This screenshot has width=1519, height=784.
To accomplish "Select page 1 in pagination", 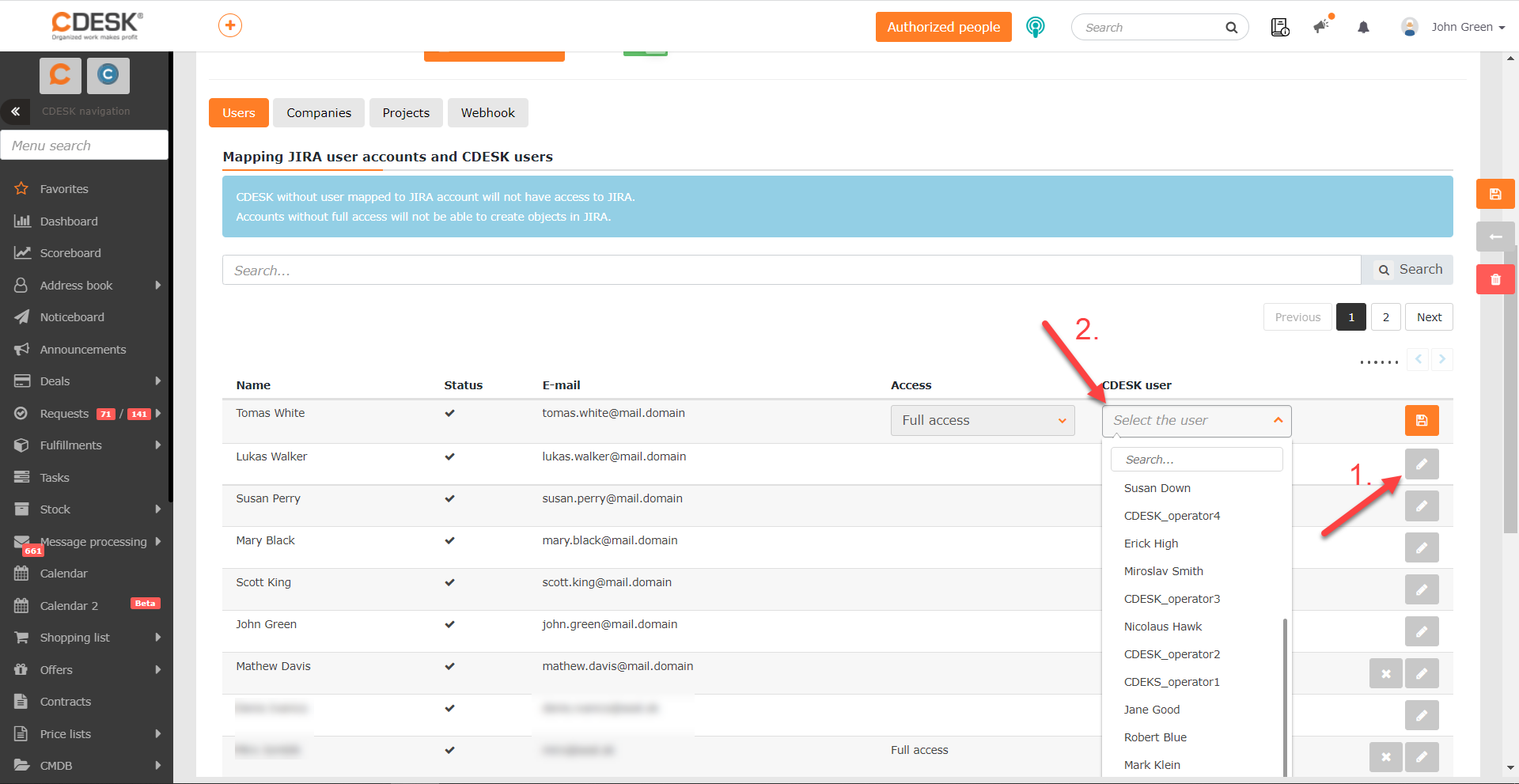I will (x=1351, y=317).
